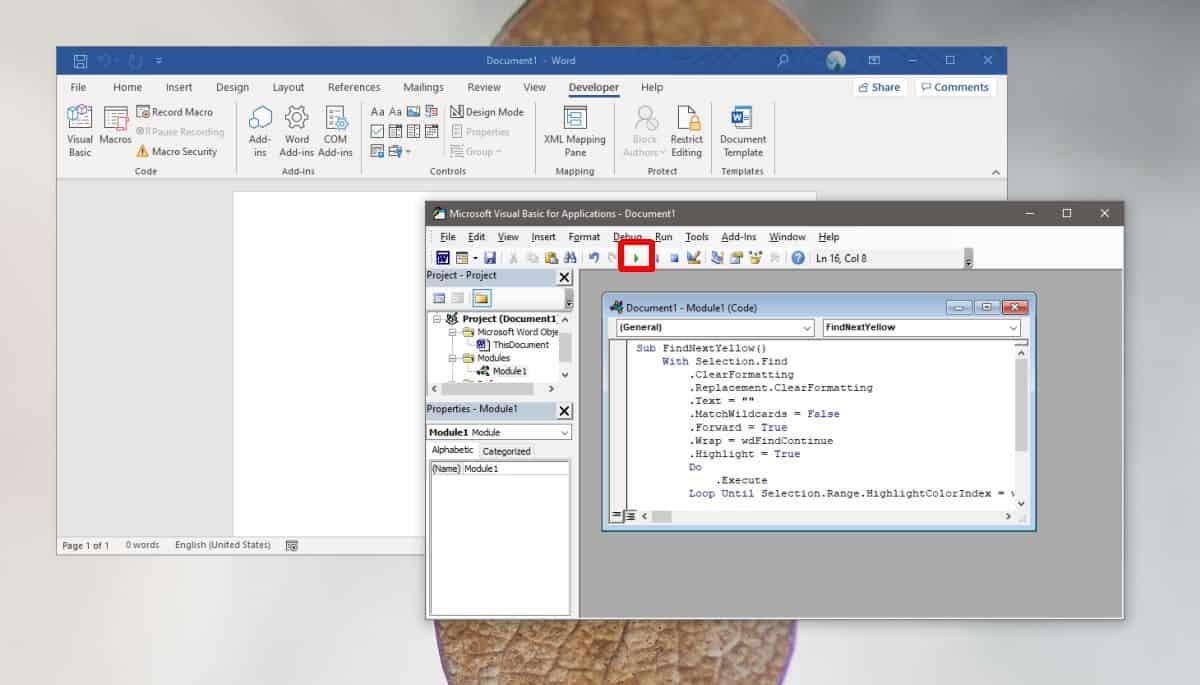Select the Object Browser icon in VBA toolbar
1200x685 pixels.
coord(755,257)
